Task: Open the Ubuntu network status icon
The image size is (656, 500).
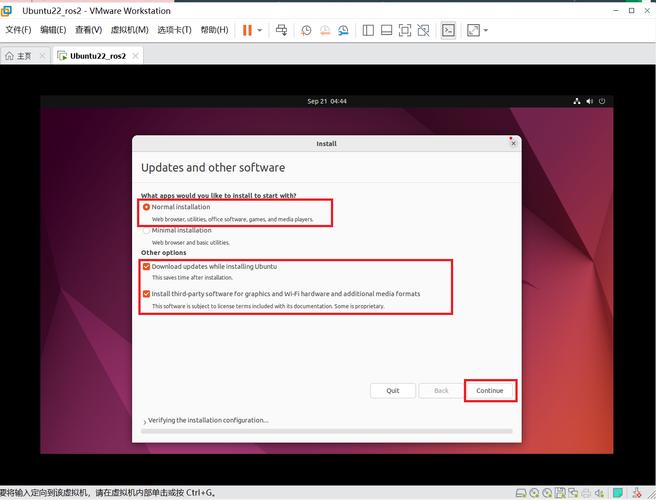Action: [x=577, y=101]
